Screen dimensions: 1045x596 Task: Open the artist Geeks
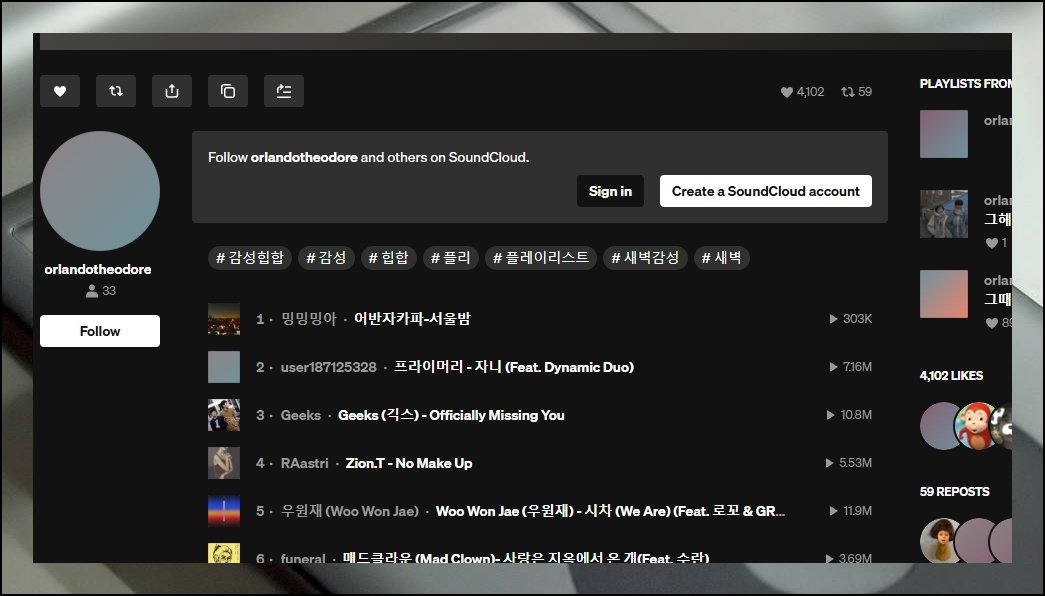coord(301,415)
